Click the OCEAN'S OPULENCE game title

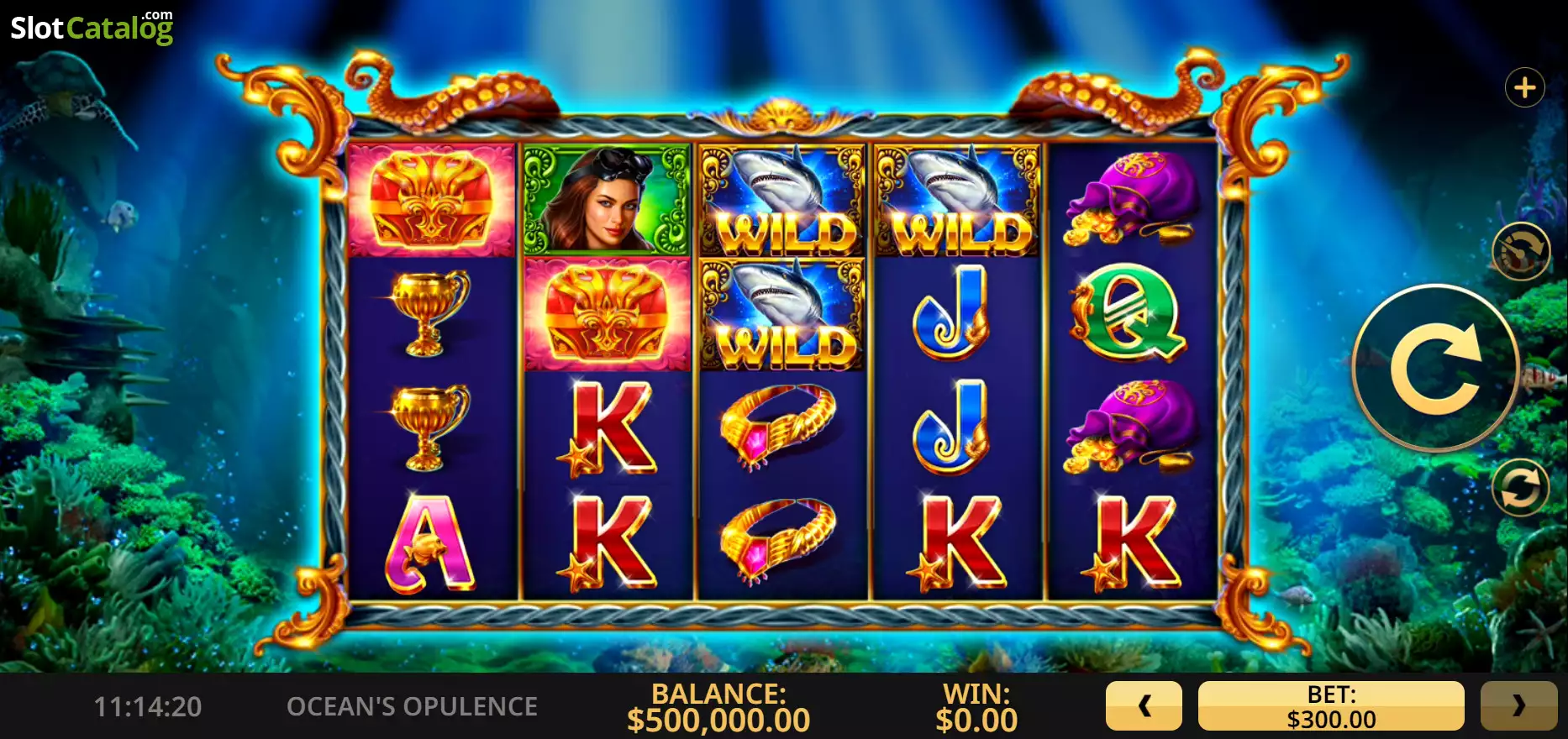tap(412, 707)
